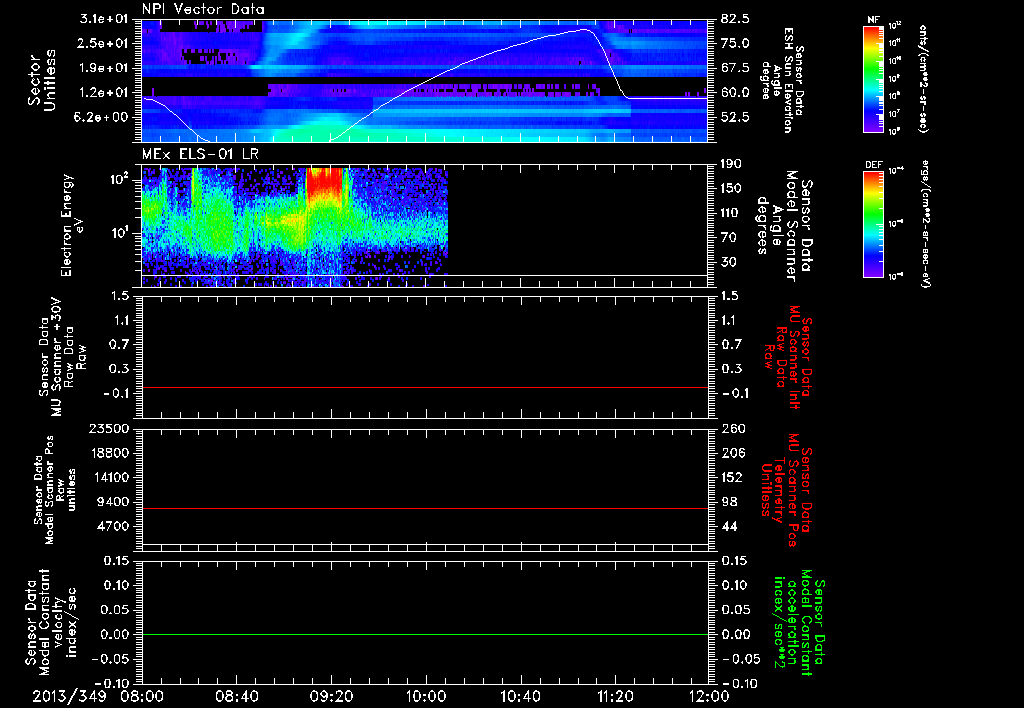Click the '11:20' time axis label
The width and height of the screenshot is (1024, 708).
pos(615,696)
